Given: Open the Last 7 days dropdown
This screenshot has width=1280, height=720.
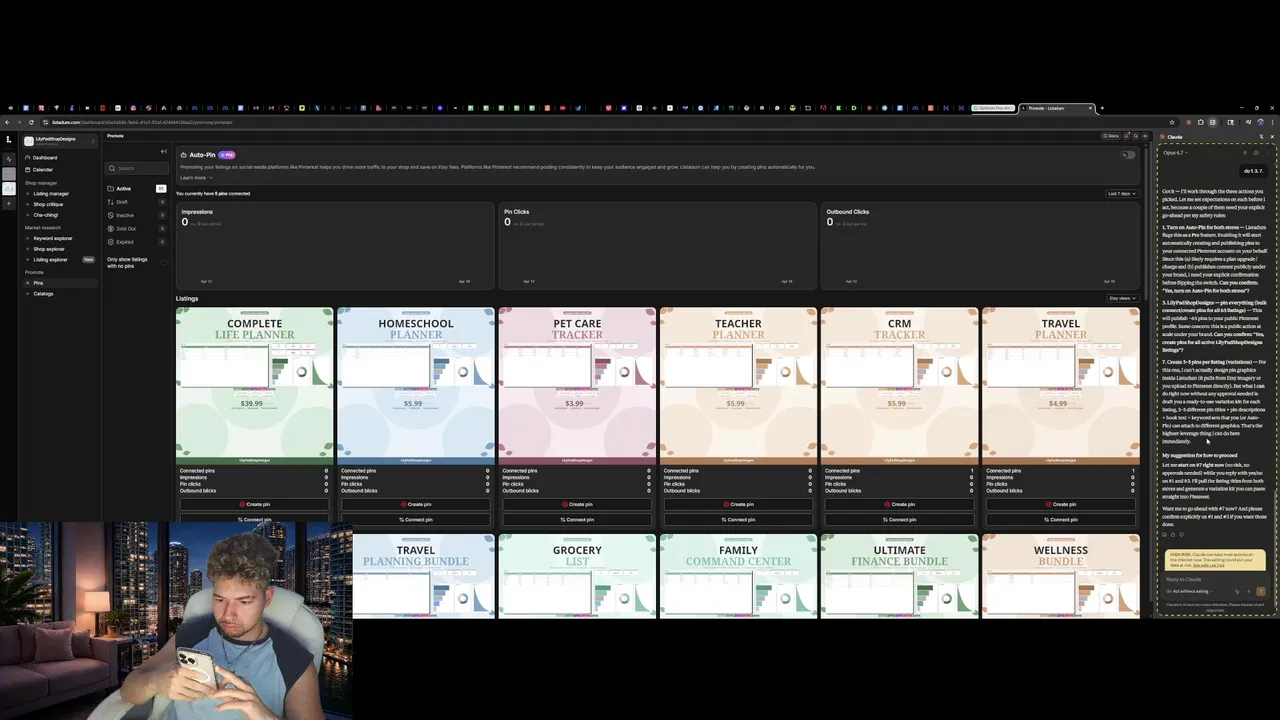Looking at the screenshot, I should click(x=1121, y=194).
